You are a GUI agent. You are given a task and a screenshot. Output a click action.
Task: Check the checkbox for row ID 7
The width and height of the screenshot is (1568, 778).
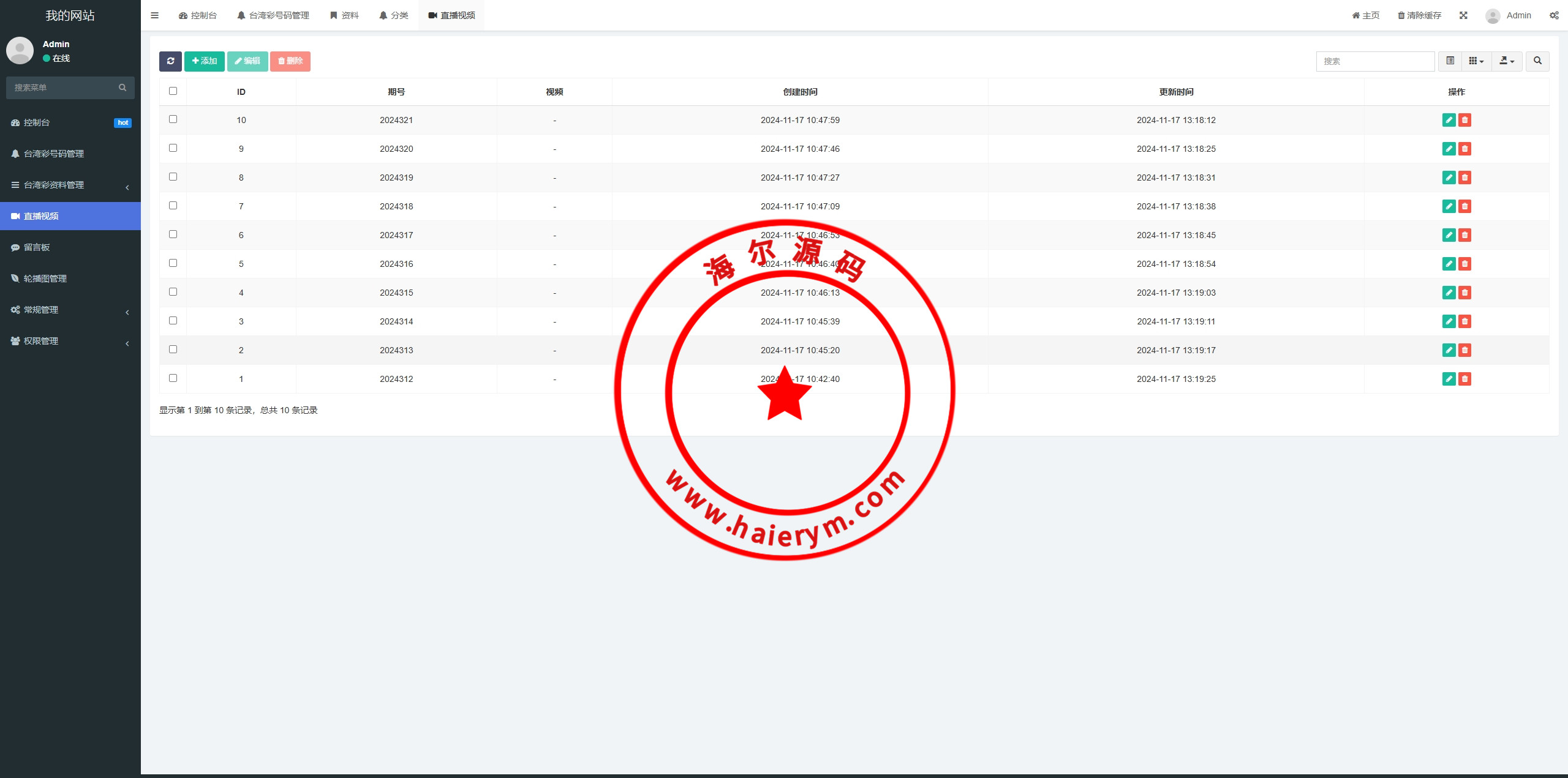coord(173,206)
